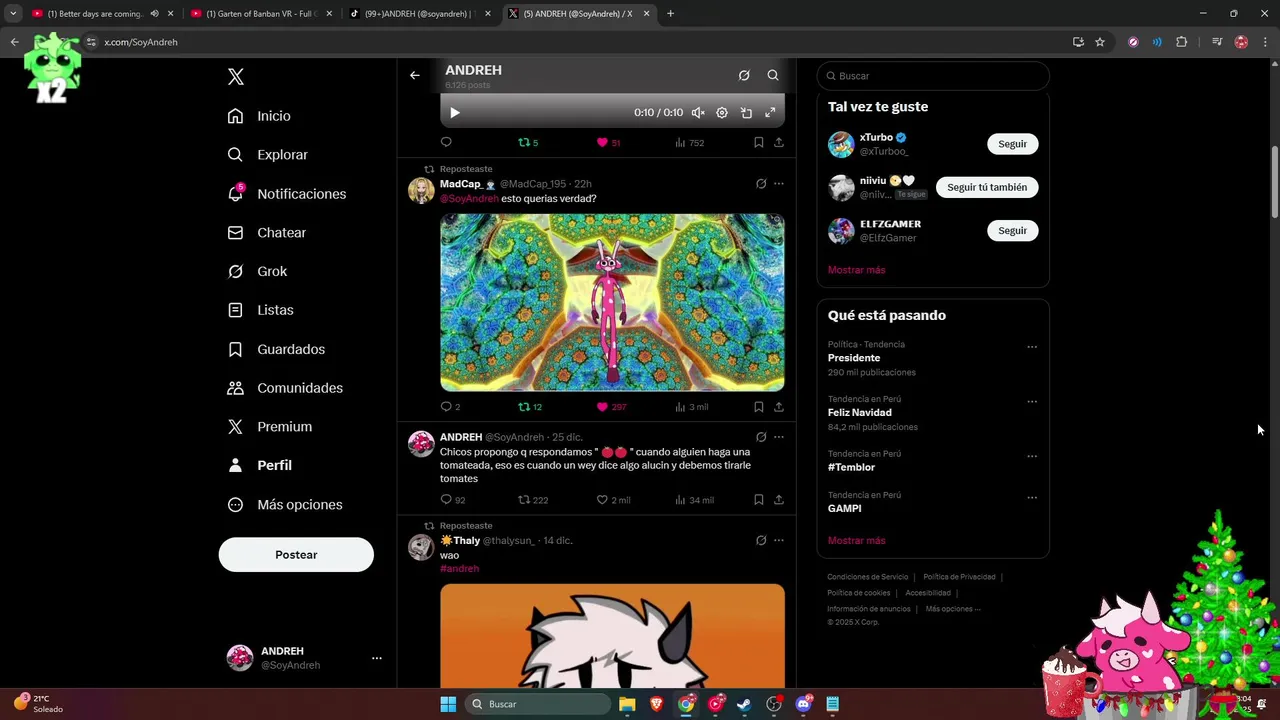Open video settings gear
This screenshot has height=720, width=1280.
722,113
